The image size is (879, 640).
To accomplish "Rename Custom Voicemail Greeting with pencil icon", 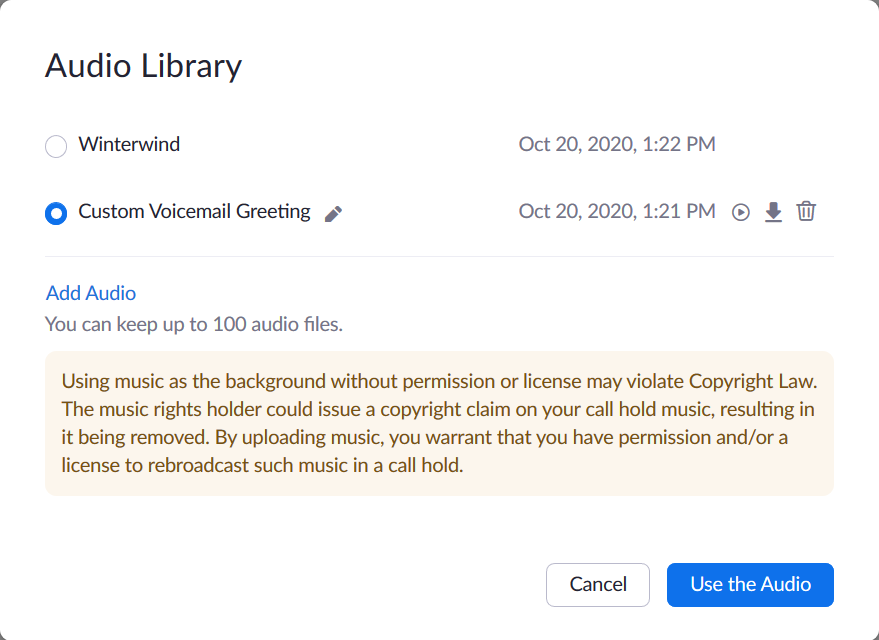I will 334,213.
